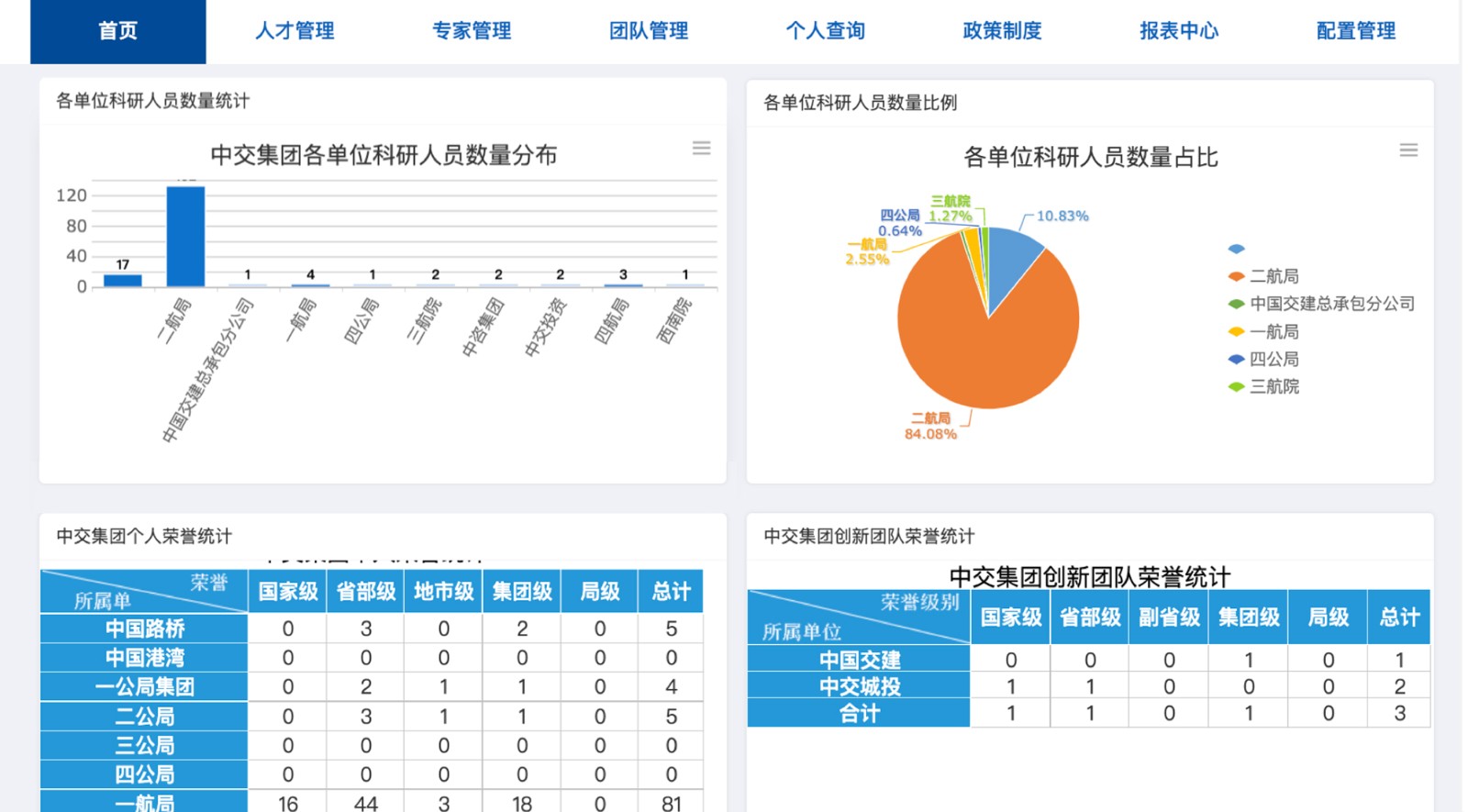
Task: Click the 中交城投 row in team table
Action: [x=1089, y=686]
